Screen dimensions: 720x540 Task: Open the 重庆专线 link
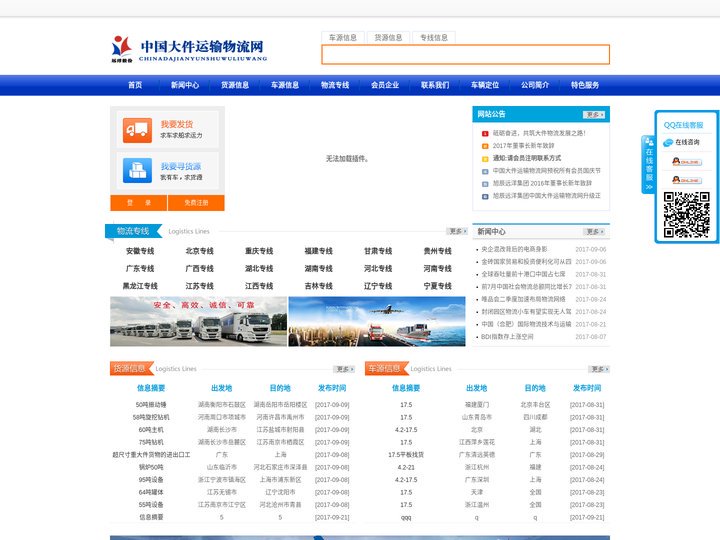pos(259,251)
